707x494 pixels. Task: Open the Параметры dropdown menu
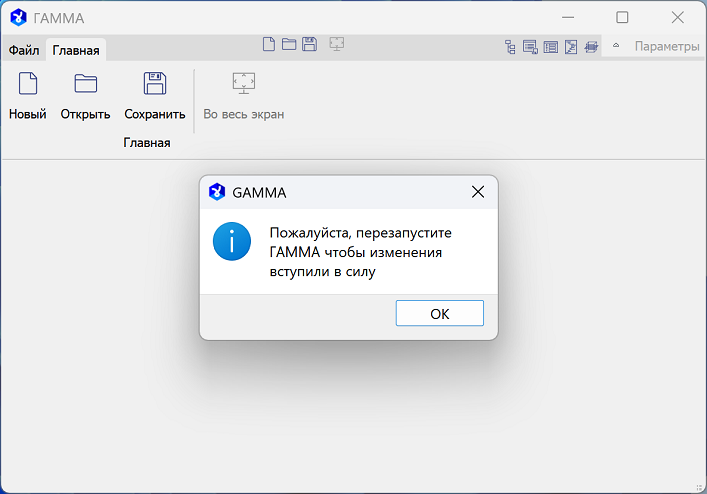[x=667, y=46]
